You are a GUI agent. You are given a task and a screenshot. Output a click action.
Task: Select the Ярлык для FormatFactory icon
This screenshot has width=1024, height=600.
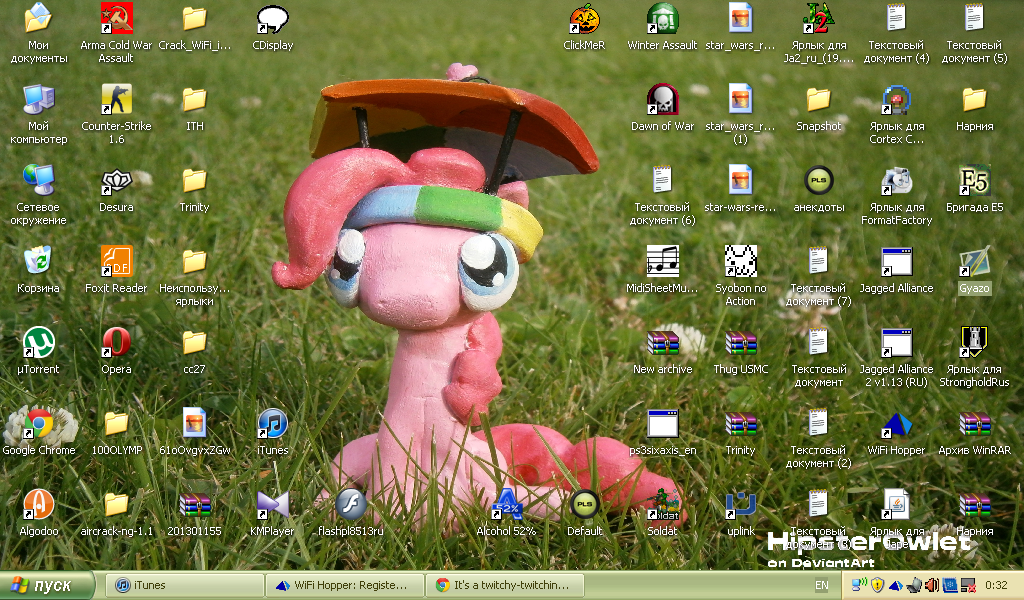[x=896, y=180]
